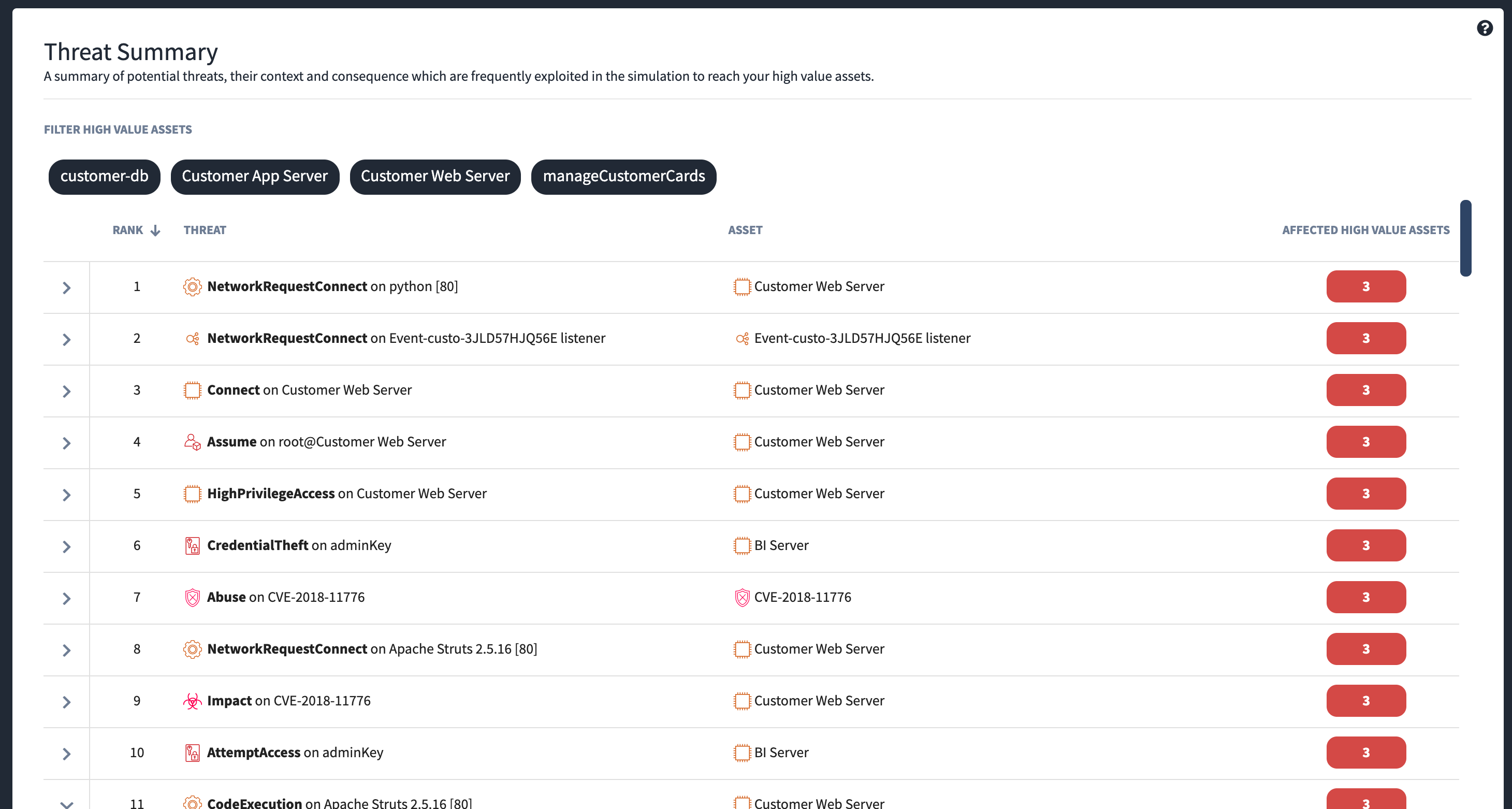The width and height of the screenshot is (1512, 809).
Task: Click shield icon in CVE-2018-11776 asset column
Action: pyautogui.click(x=742, y=598)
